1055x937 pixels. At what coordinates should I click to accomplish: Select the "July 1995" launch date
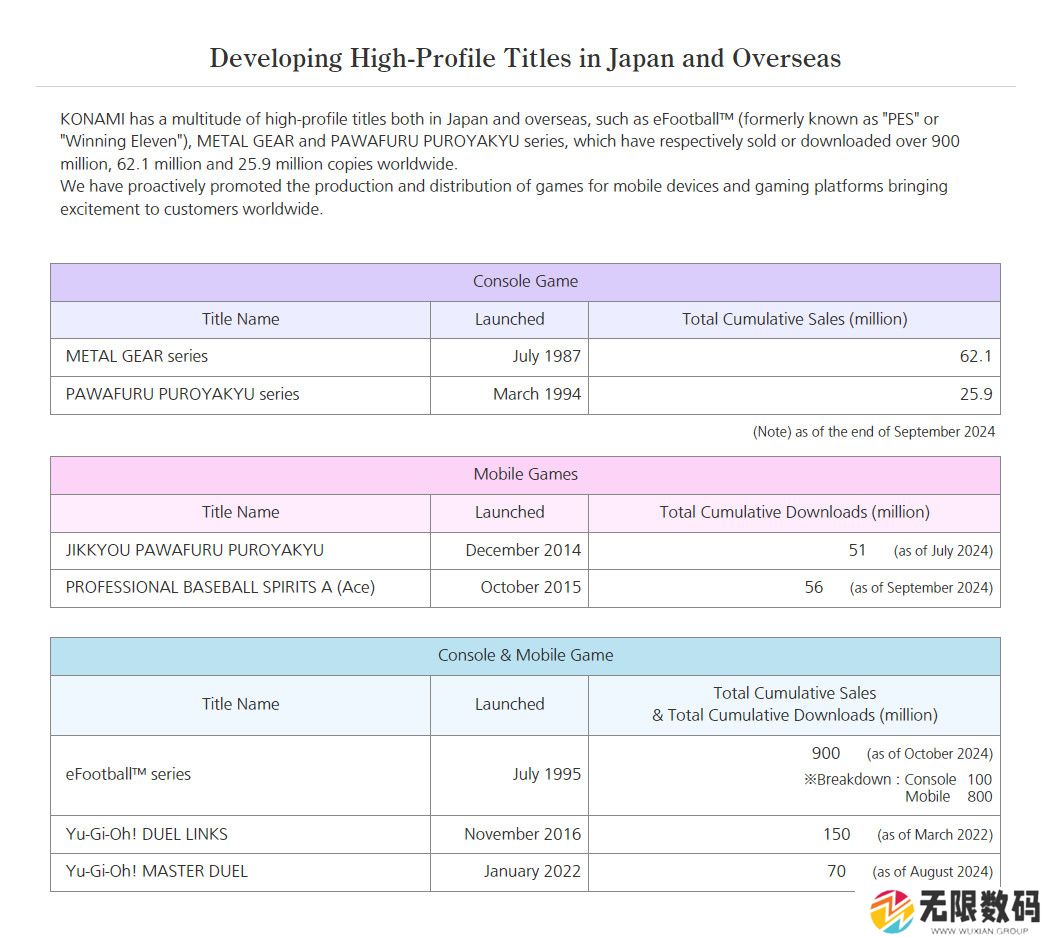546,774
